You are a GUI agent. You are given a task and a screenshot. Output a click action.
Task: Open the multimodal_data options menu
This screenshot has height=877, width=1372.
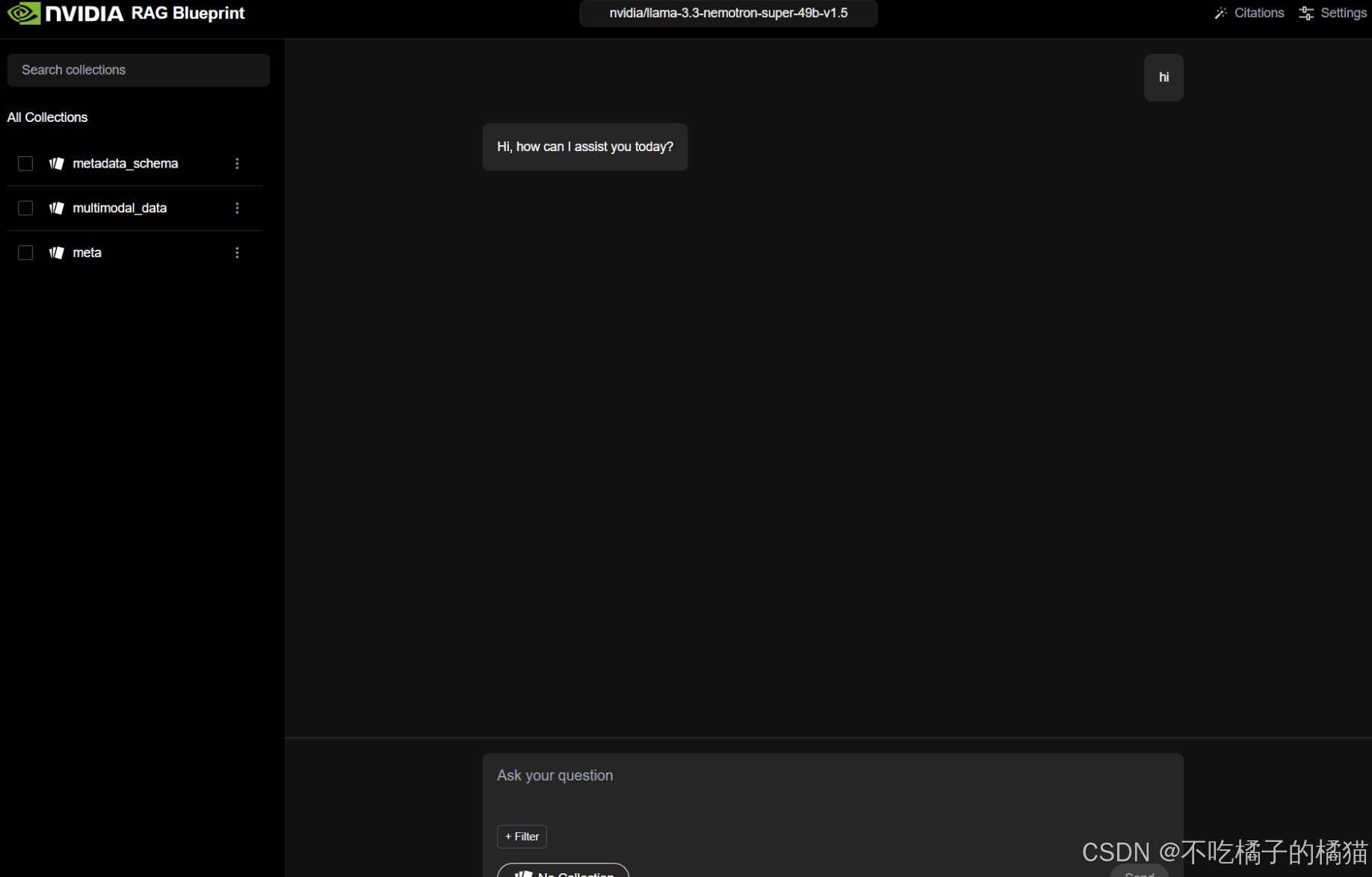click(x=237, y=209)
